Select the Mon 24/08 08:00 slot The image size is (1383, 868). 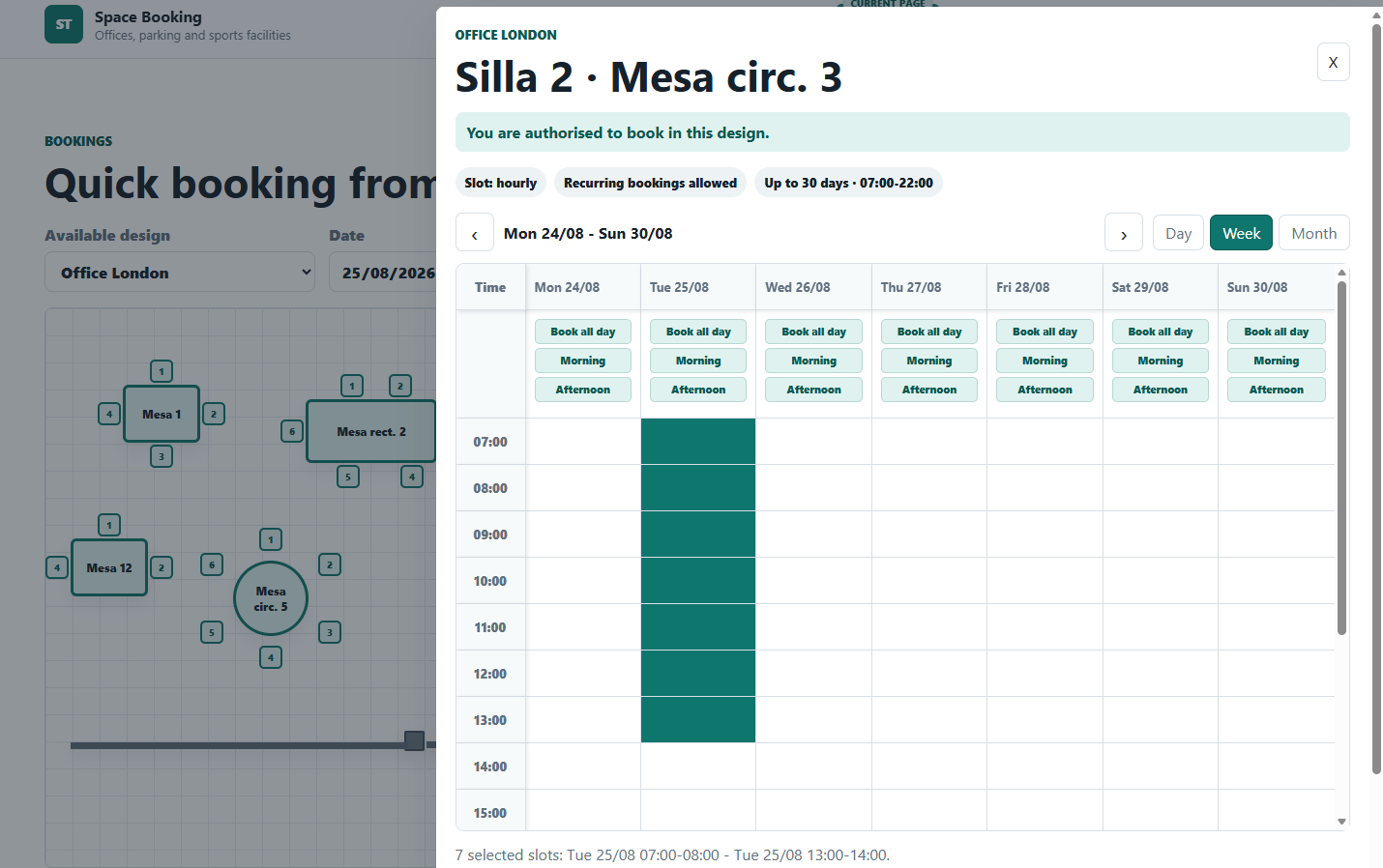tap(583, 488)
